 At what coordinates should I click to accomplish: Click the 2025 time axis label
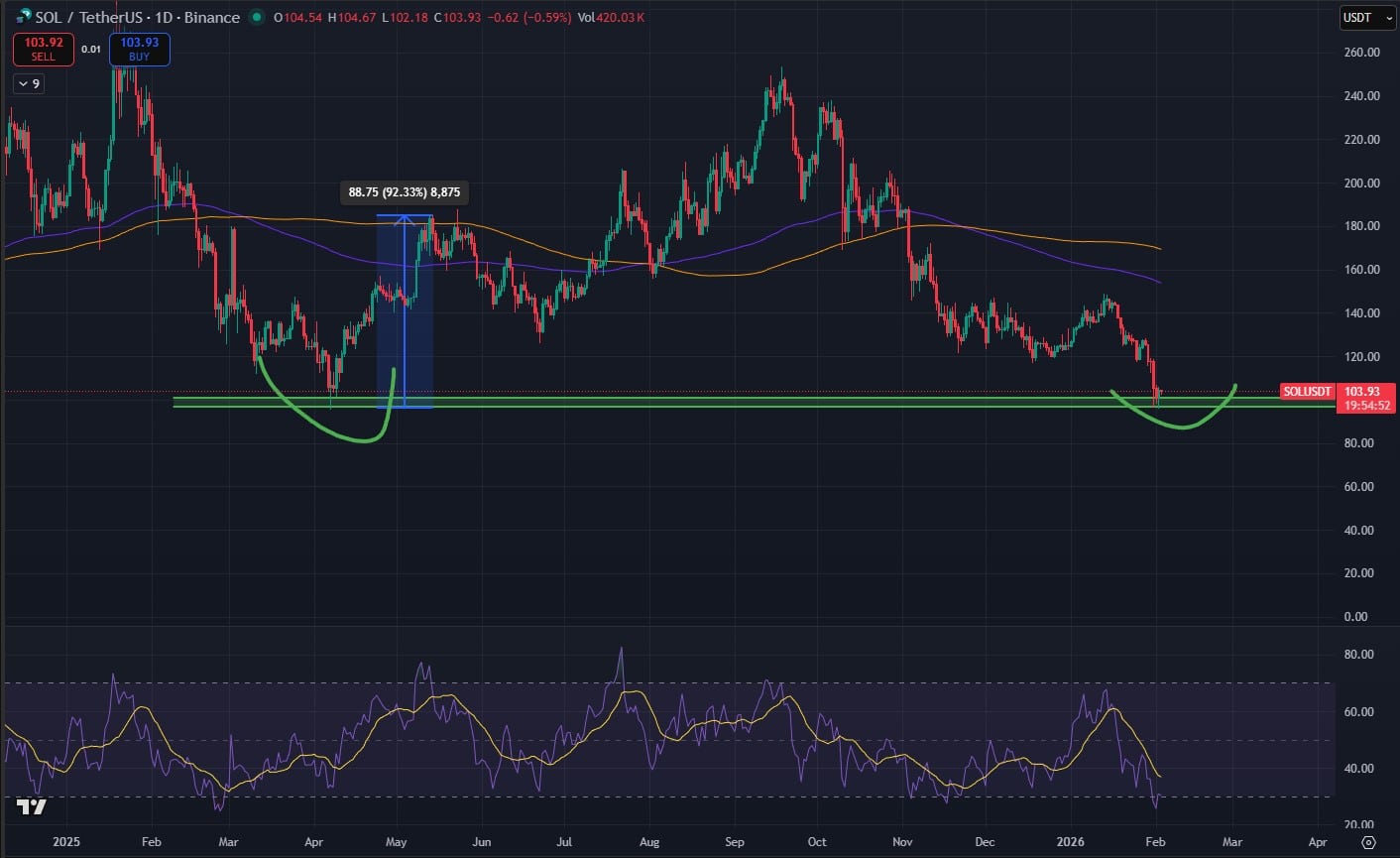click(66, 842)
